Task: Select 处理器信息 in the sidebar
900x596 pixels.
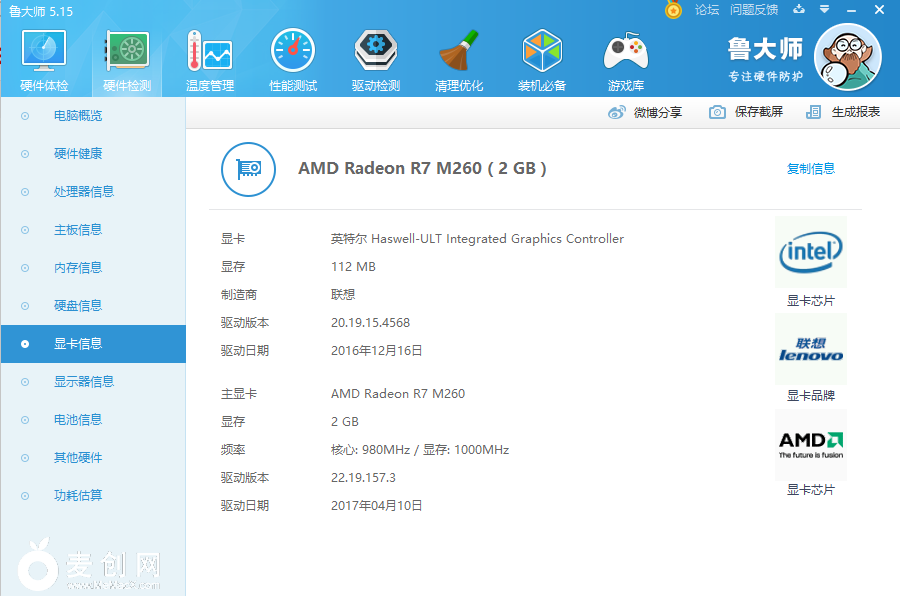Action: pyautogui.click(x=84, y=192)
